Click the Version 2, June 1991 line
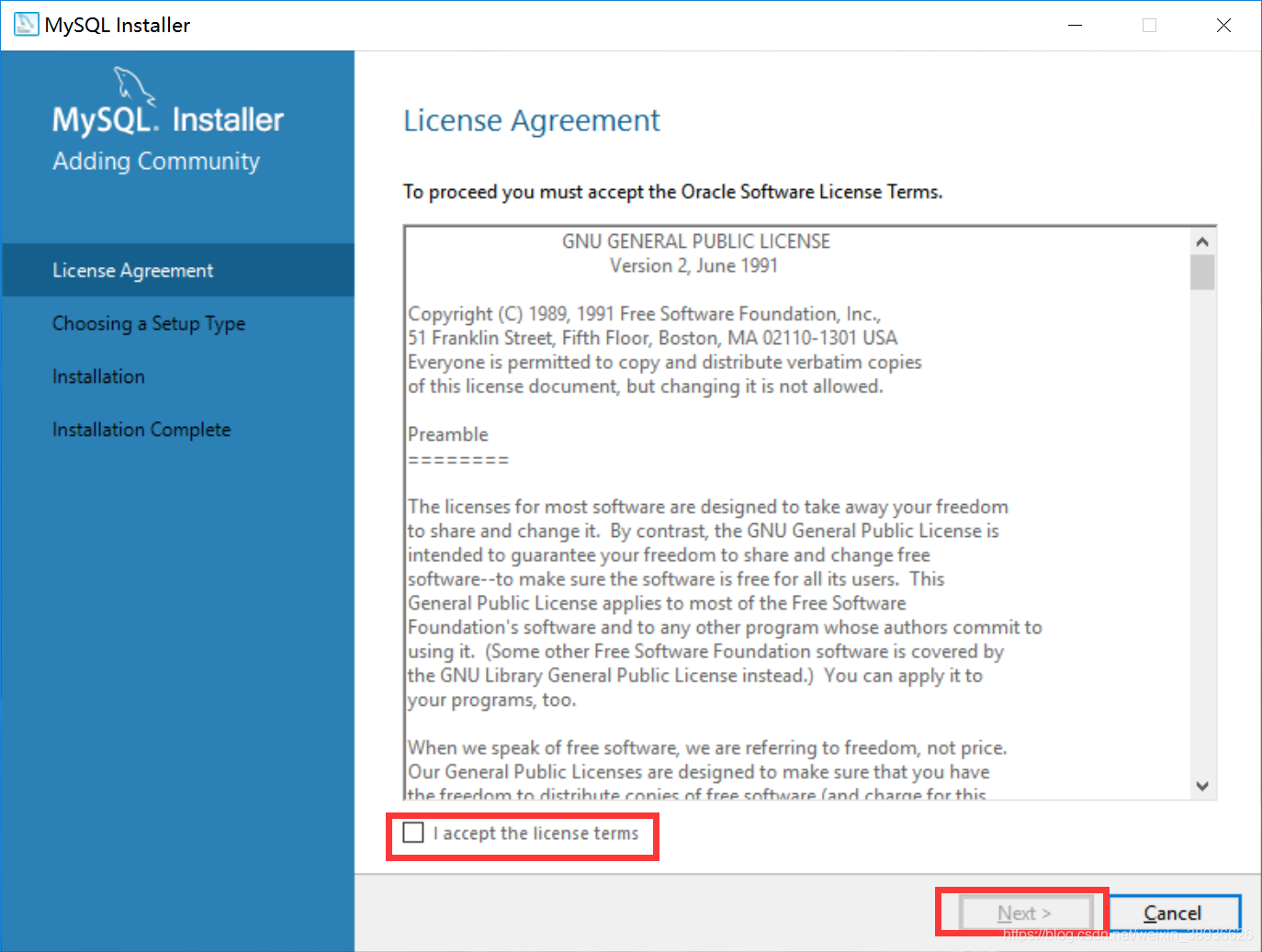Image resolution: width=1262 pixels, height=952 pixels. tap(694, 265)
